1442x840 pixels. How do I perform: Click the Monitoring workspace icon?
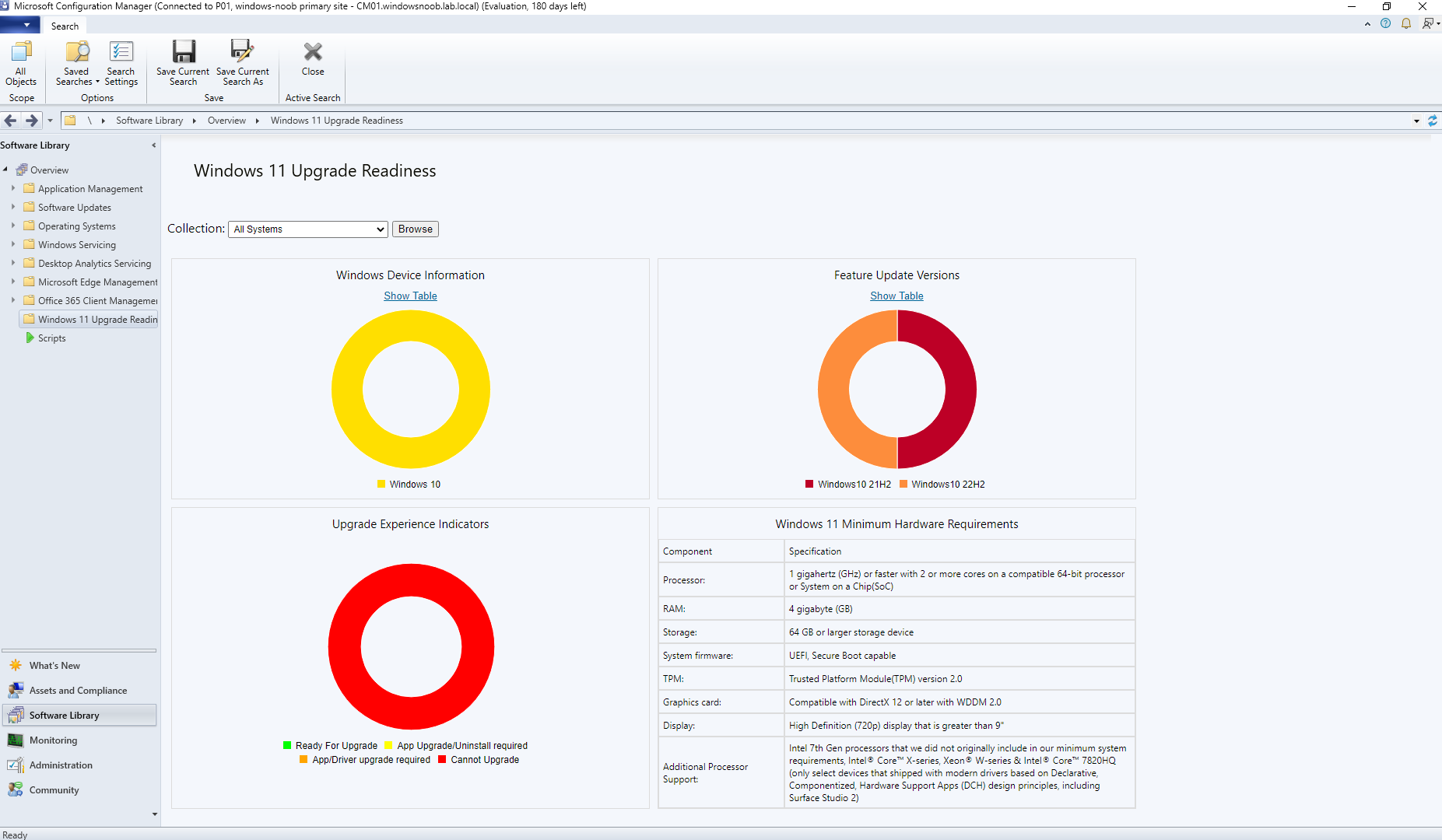click(16, 740)
